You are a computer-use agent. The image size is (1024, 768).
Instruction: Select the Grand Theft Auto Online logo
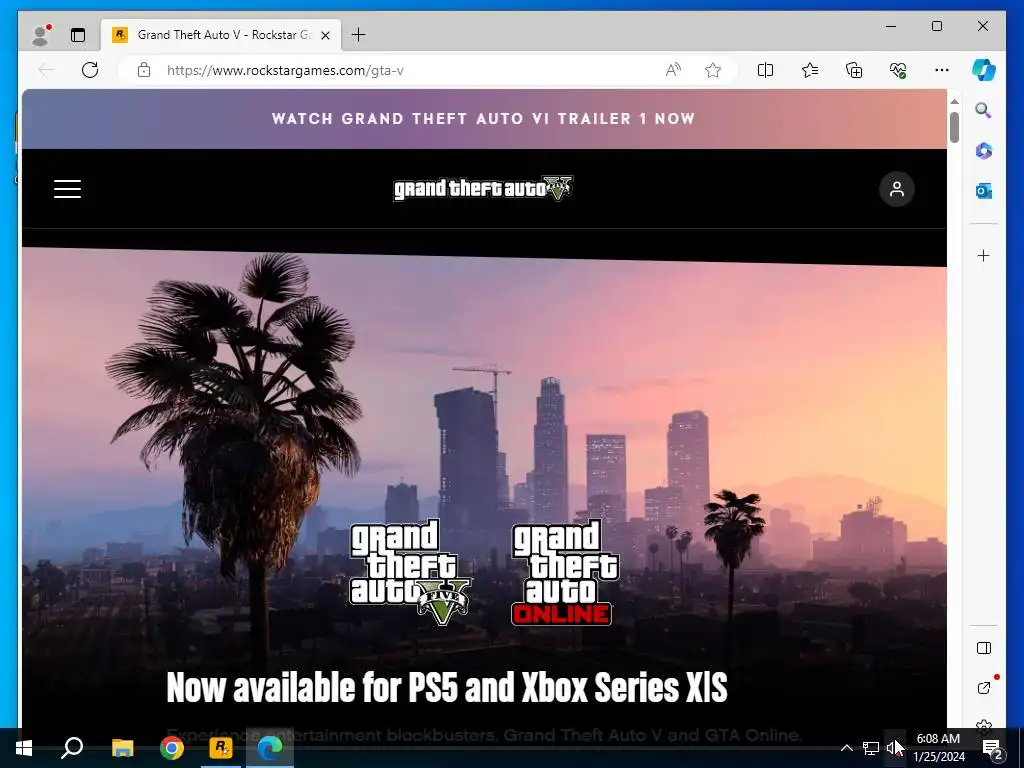tap(565, 572)
